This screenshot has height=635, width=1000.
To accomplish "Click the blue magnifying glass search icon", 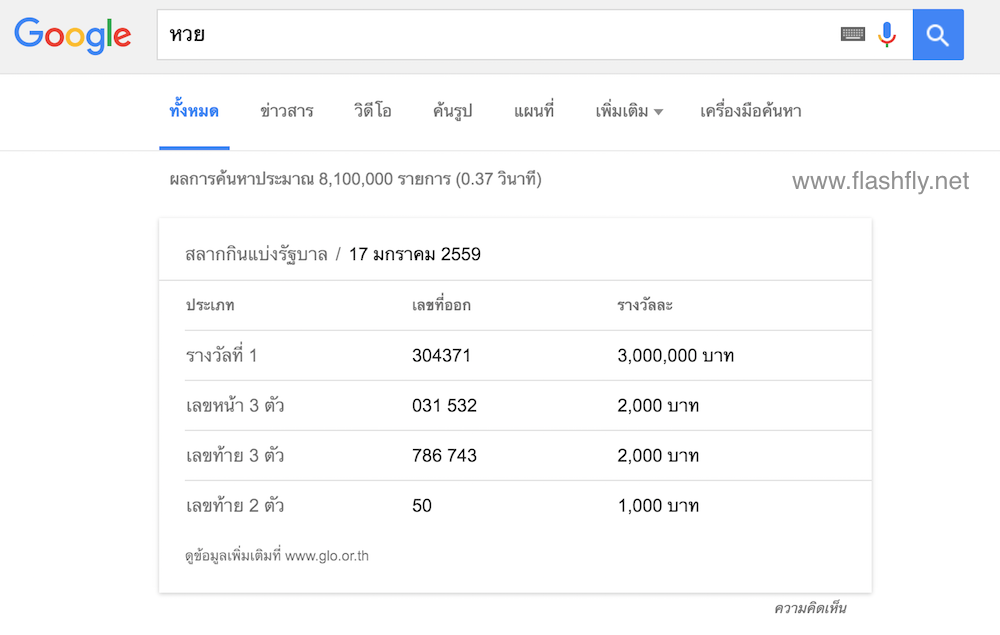I will pyautogui.click(x=937, y=33).
